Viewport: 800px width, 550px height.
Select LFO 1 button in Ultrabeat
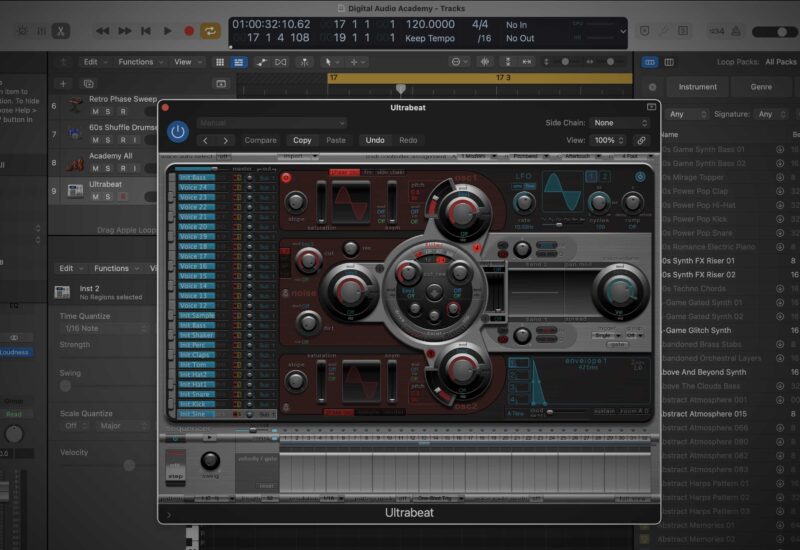tap(591, 177)
